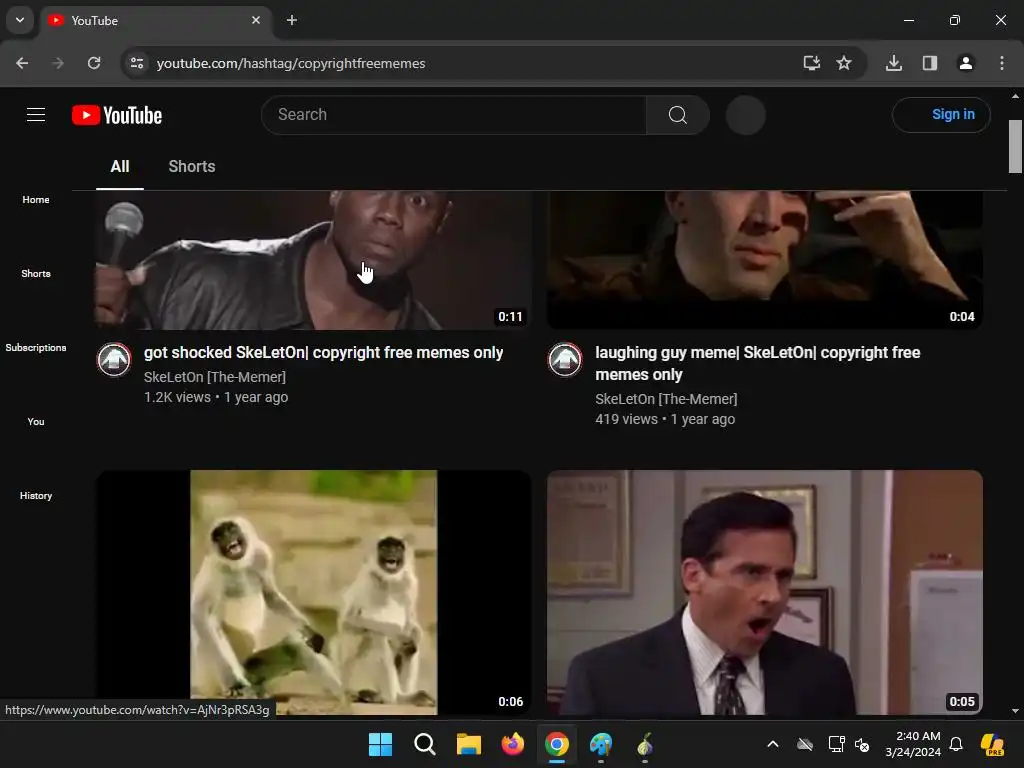Screen dimensions: 1024x768
Task: Open site information icon in address bar
Action: pyautogui.click(x=137, y=63)
